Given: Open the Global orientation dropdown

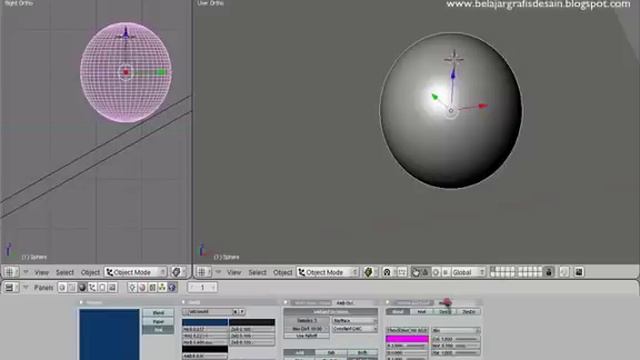Looking at the screenshot, I should (469, 272).
